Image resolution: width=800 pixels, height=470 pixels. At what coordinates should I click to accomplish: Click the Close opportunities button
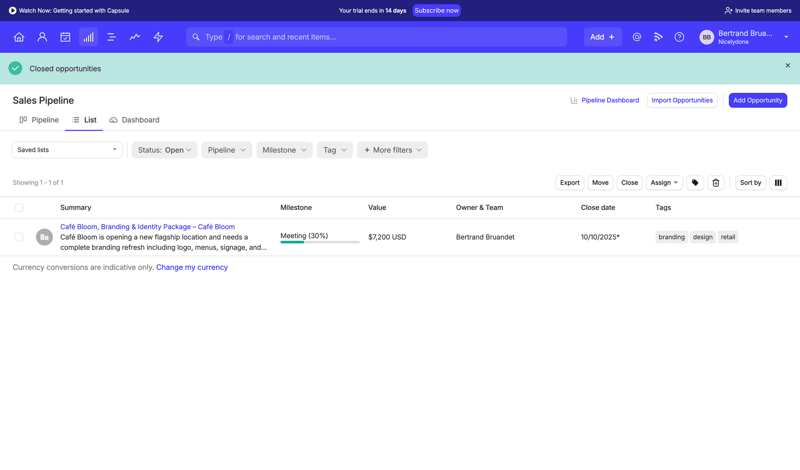(x=630, y=183)
